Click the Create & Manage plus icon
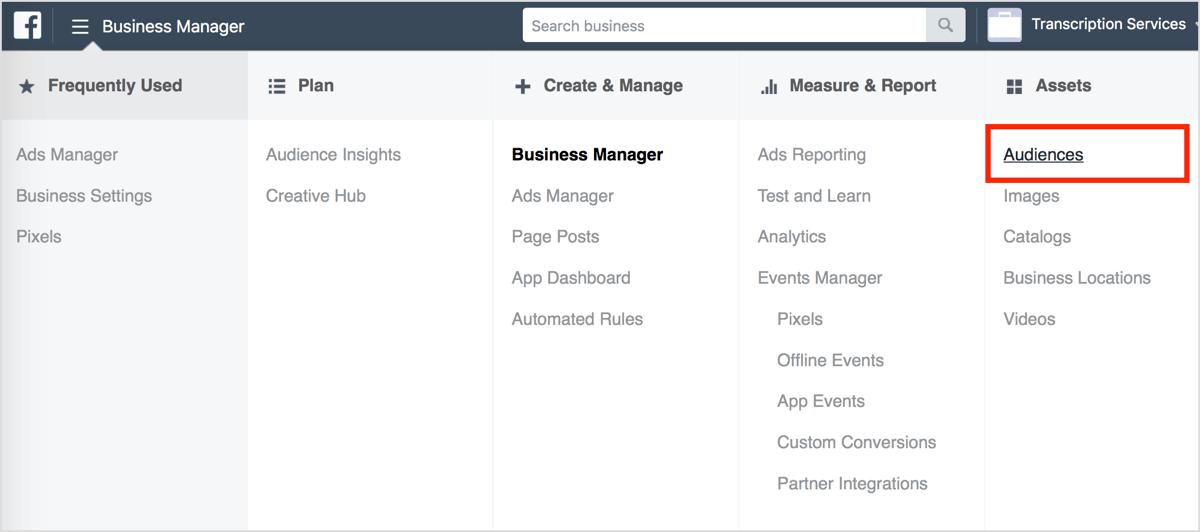 tap(522, 87)
